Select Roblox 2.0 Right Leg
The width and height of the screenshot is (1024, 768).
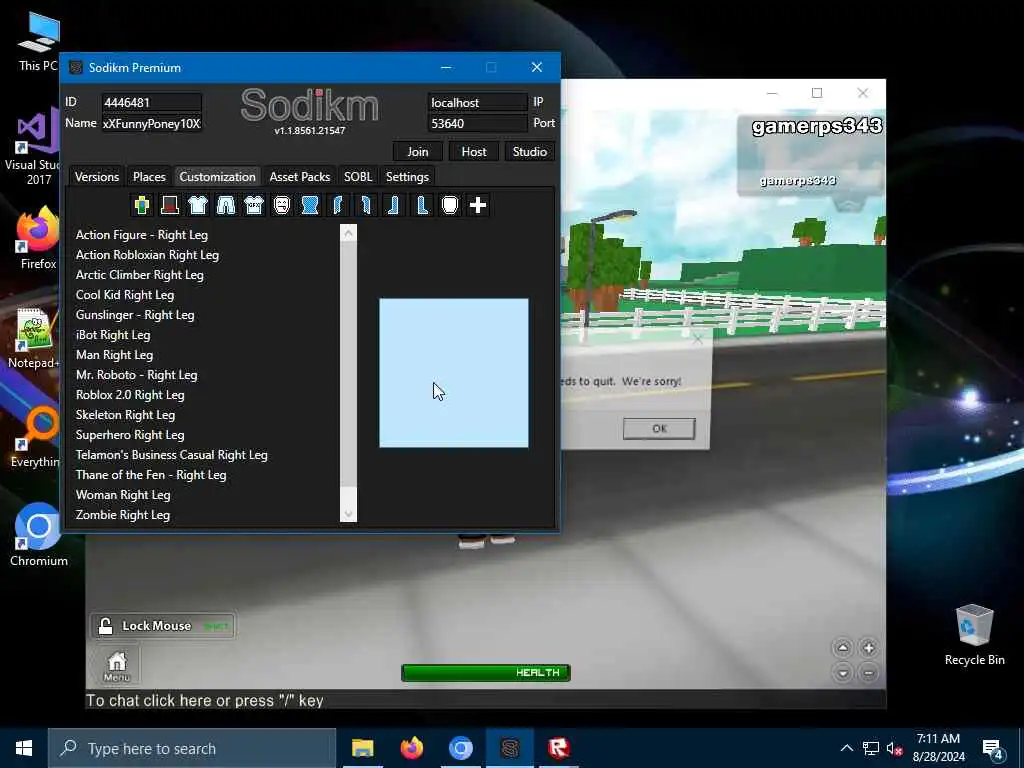(130, 395)
